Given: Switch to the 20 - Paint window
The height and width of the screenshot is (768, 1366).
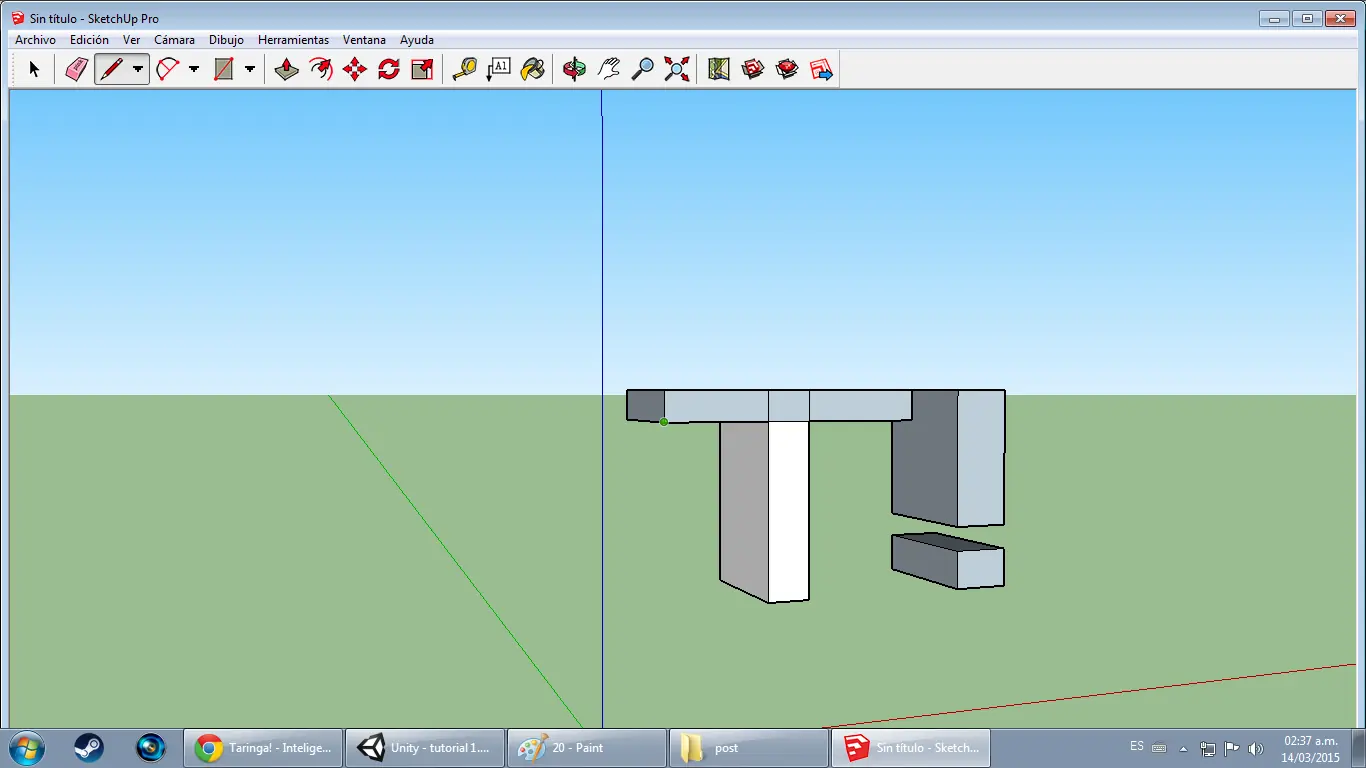Looking at the screenshot, I should [x=587, y=747].
